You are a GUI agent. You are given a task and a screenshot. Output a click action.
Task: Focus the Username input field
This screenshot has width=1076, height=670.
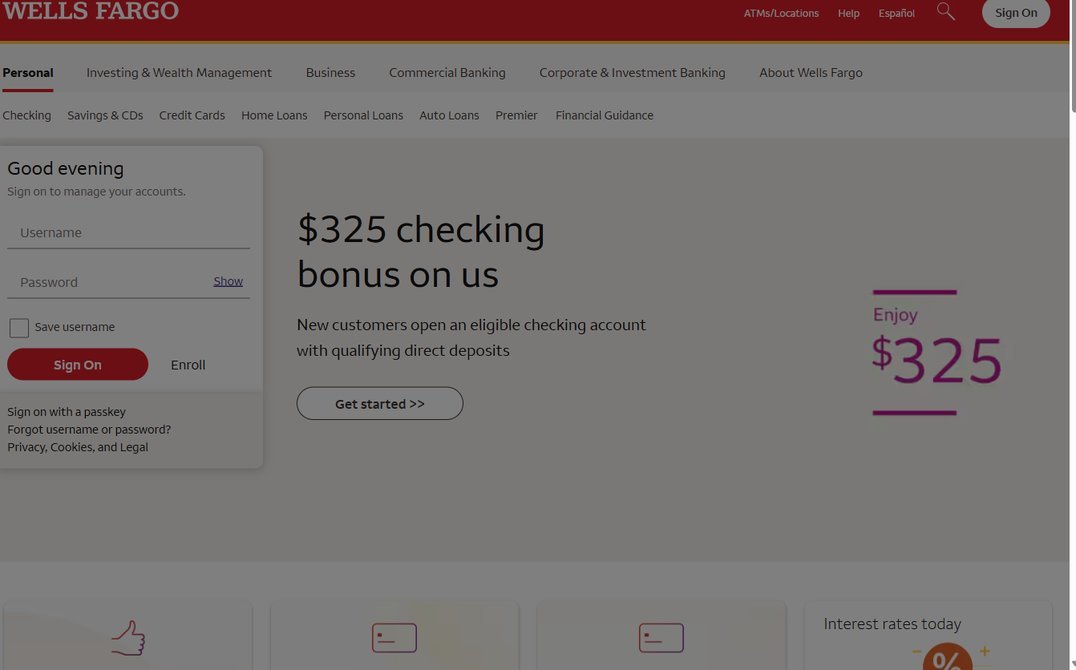coord(128,233)
